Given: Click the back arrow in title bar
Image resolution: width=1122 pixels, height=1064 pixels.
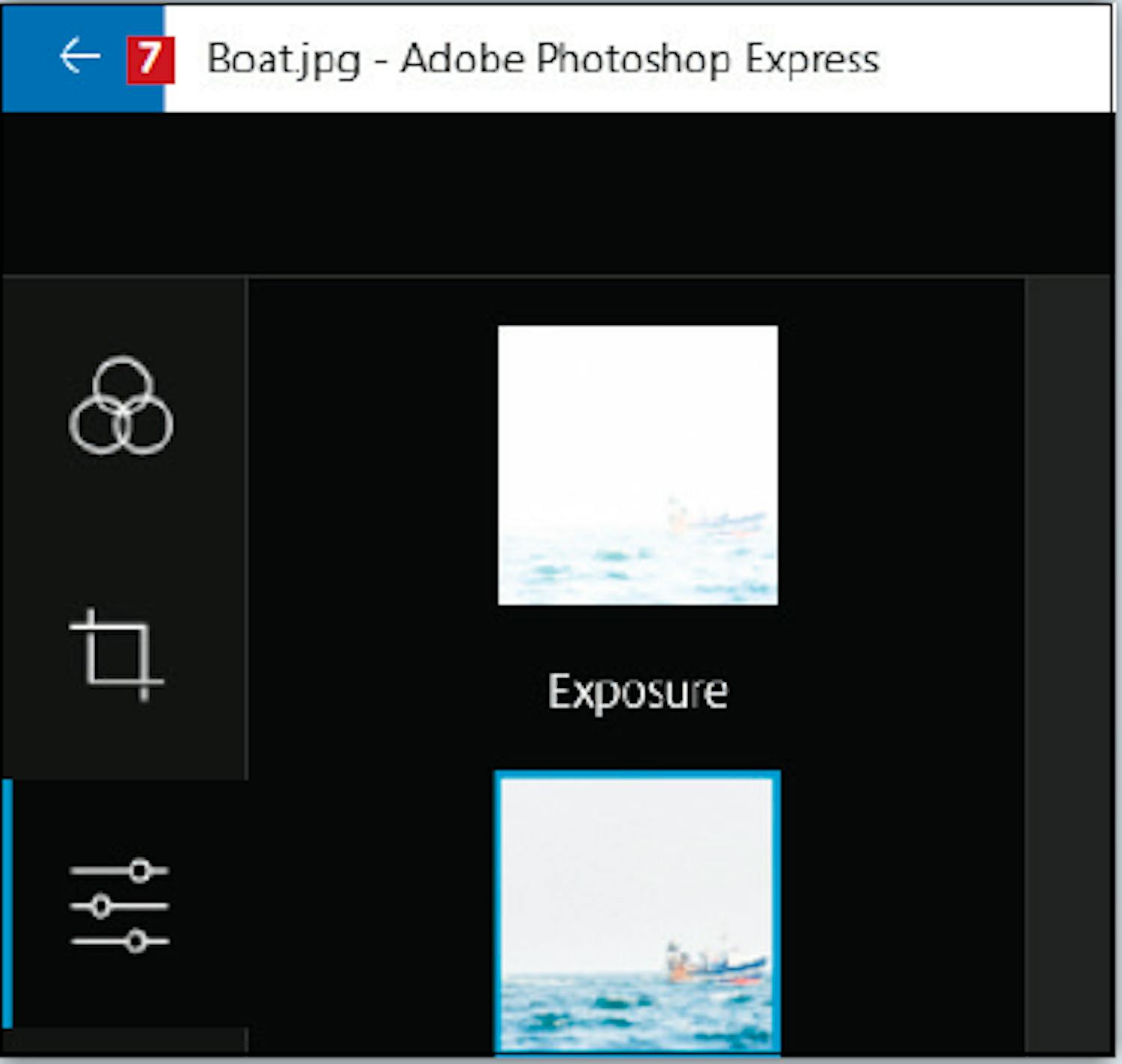Looking at the screenshot, I should (79, 57).
